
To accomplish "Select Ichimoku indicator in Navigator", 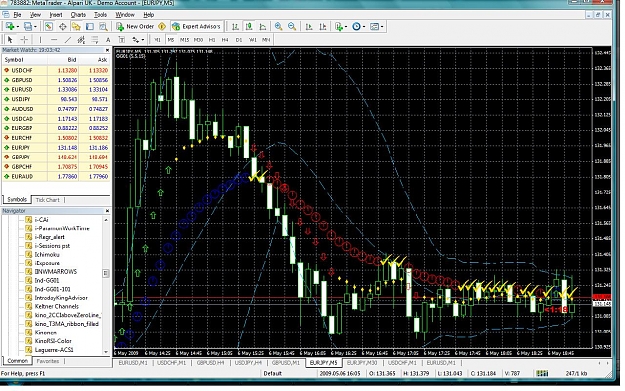I will (47, 254).
